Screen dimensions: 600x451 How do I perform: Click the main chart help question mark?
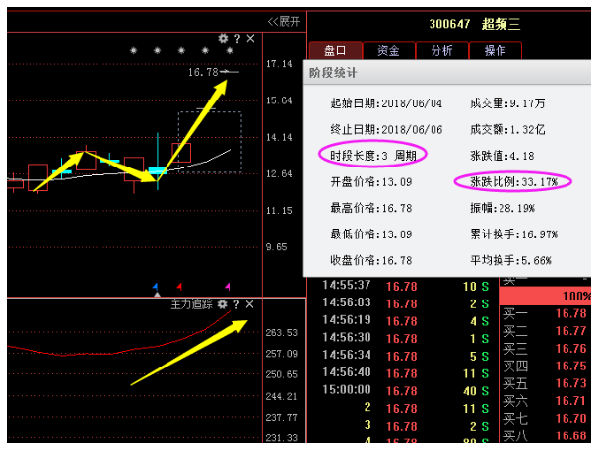237,39
